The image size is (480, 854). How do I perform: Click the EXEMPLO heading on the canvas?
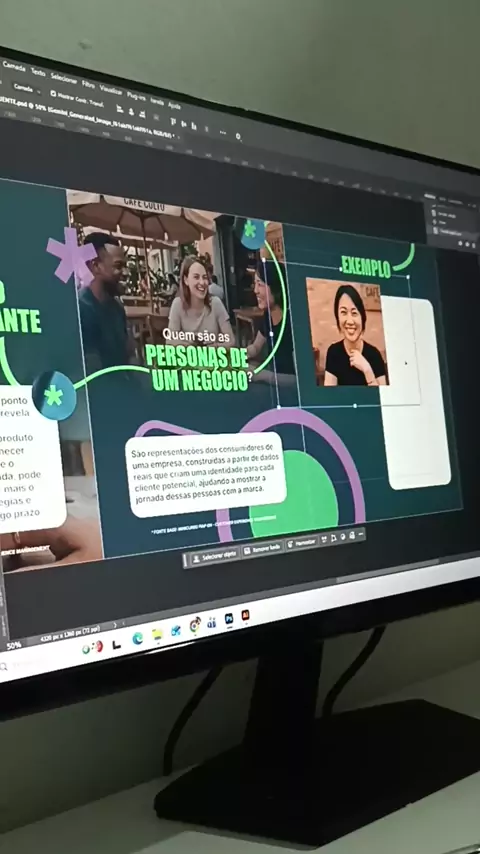(x=366, y=267)
